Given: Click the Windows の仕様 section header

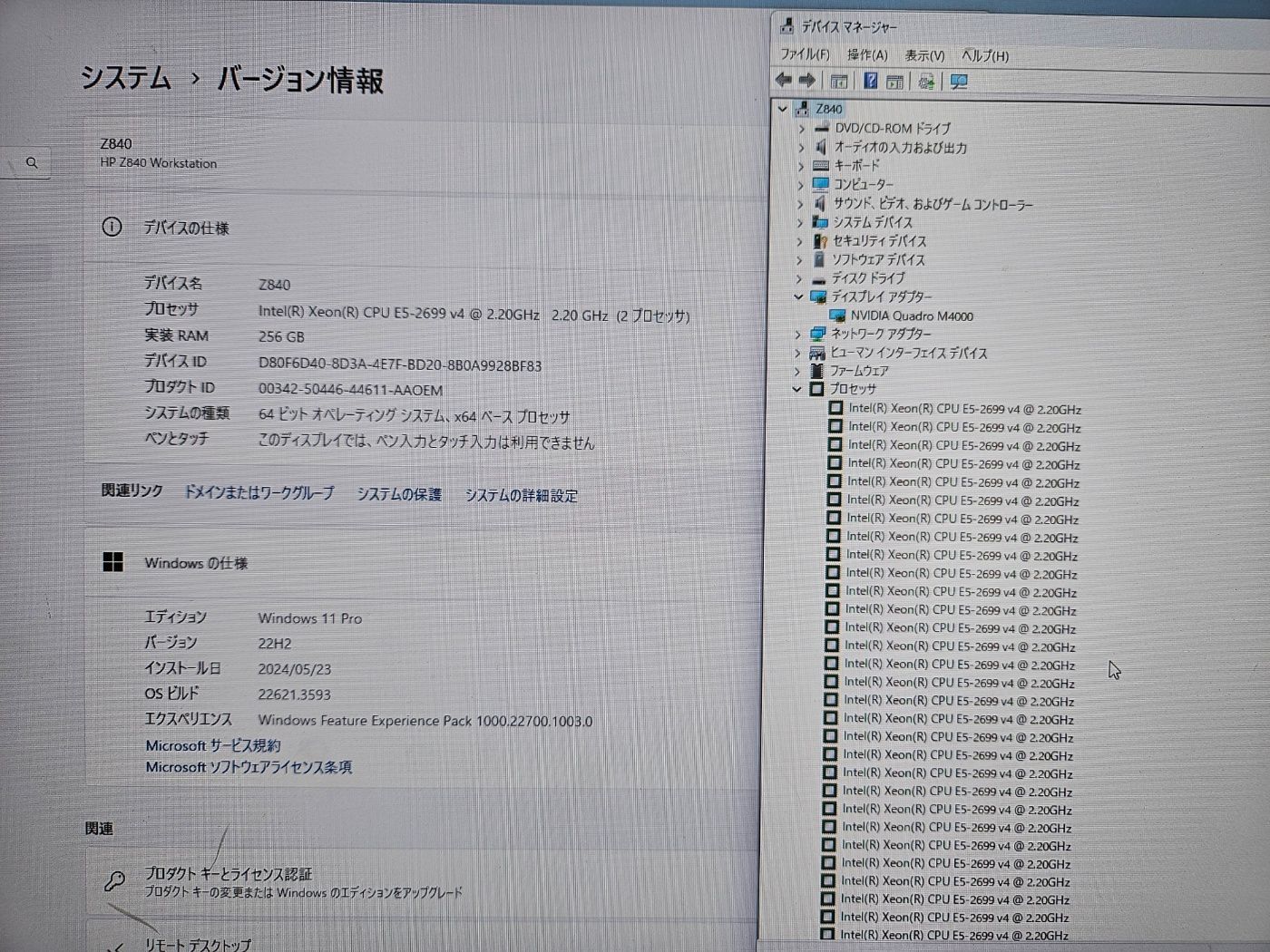Looking at the screenshot, I should point(196,563).
